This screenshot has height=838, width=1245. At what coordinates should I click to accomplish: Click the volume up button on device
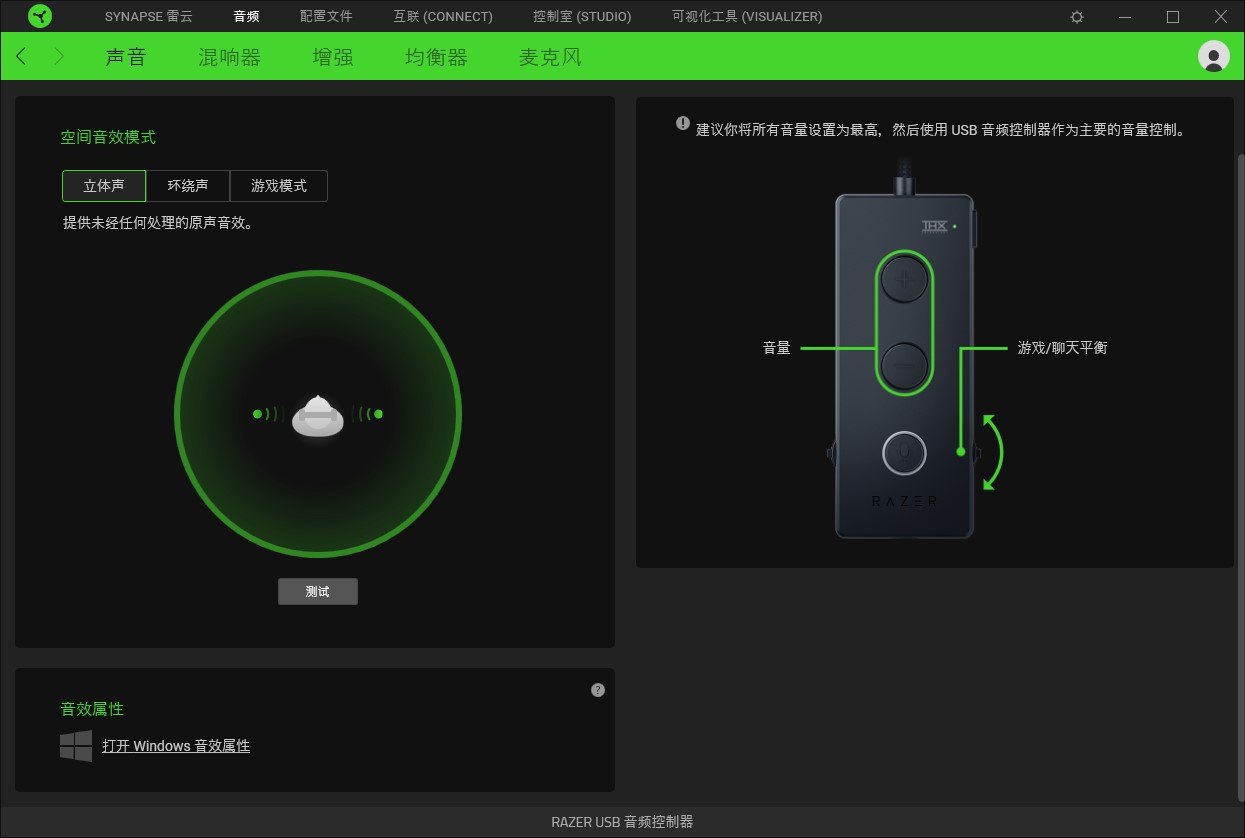pyautogui.click(x=905, y=281)
